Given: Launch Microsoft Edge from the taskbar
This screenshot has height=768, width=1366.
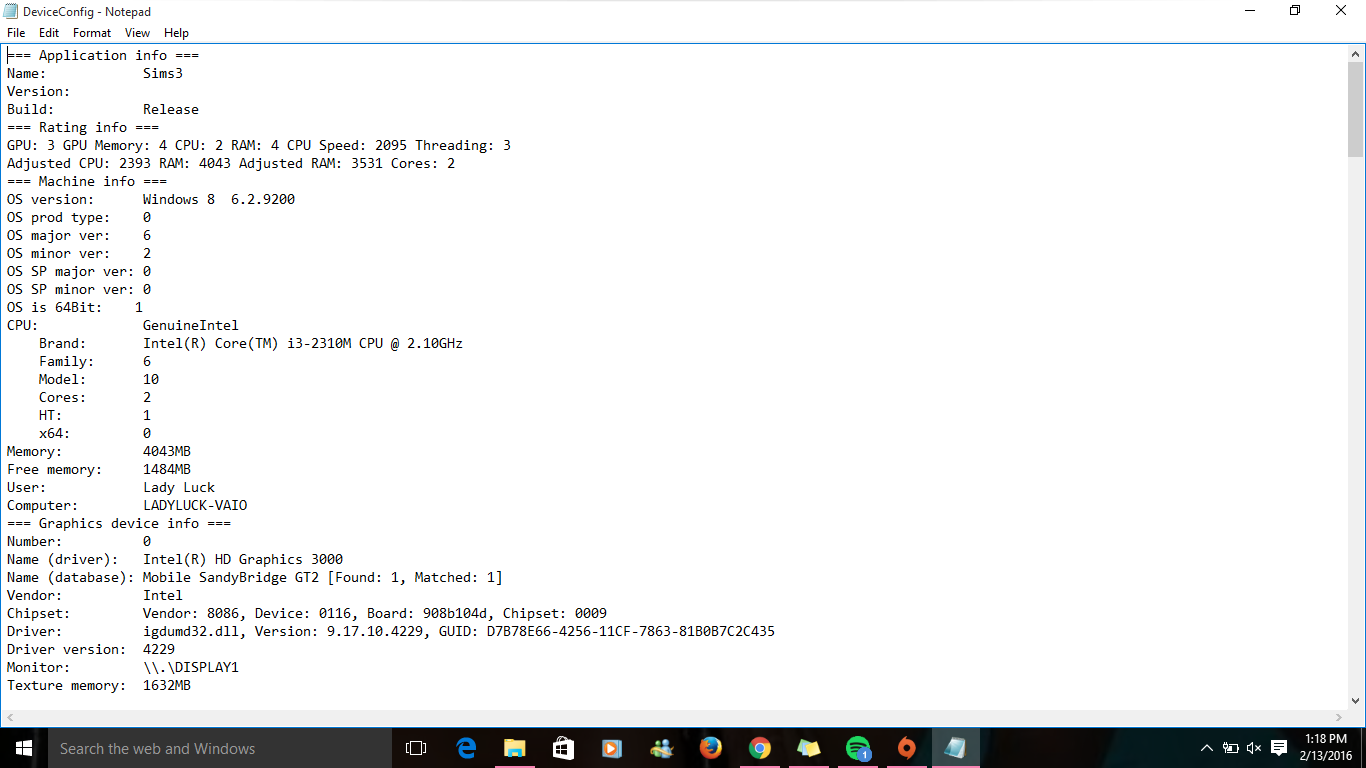Looking at the screenshot, I should point(466,748).
